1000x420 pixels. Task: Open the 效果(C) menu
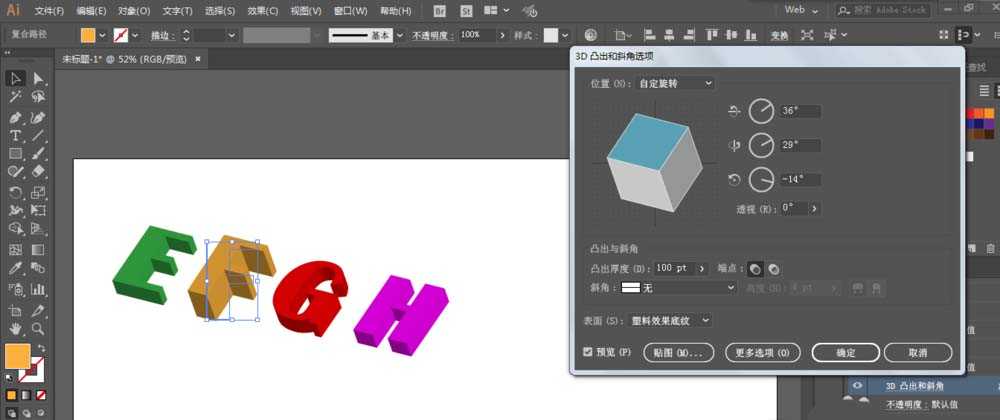263,11
